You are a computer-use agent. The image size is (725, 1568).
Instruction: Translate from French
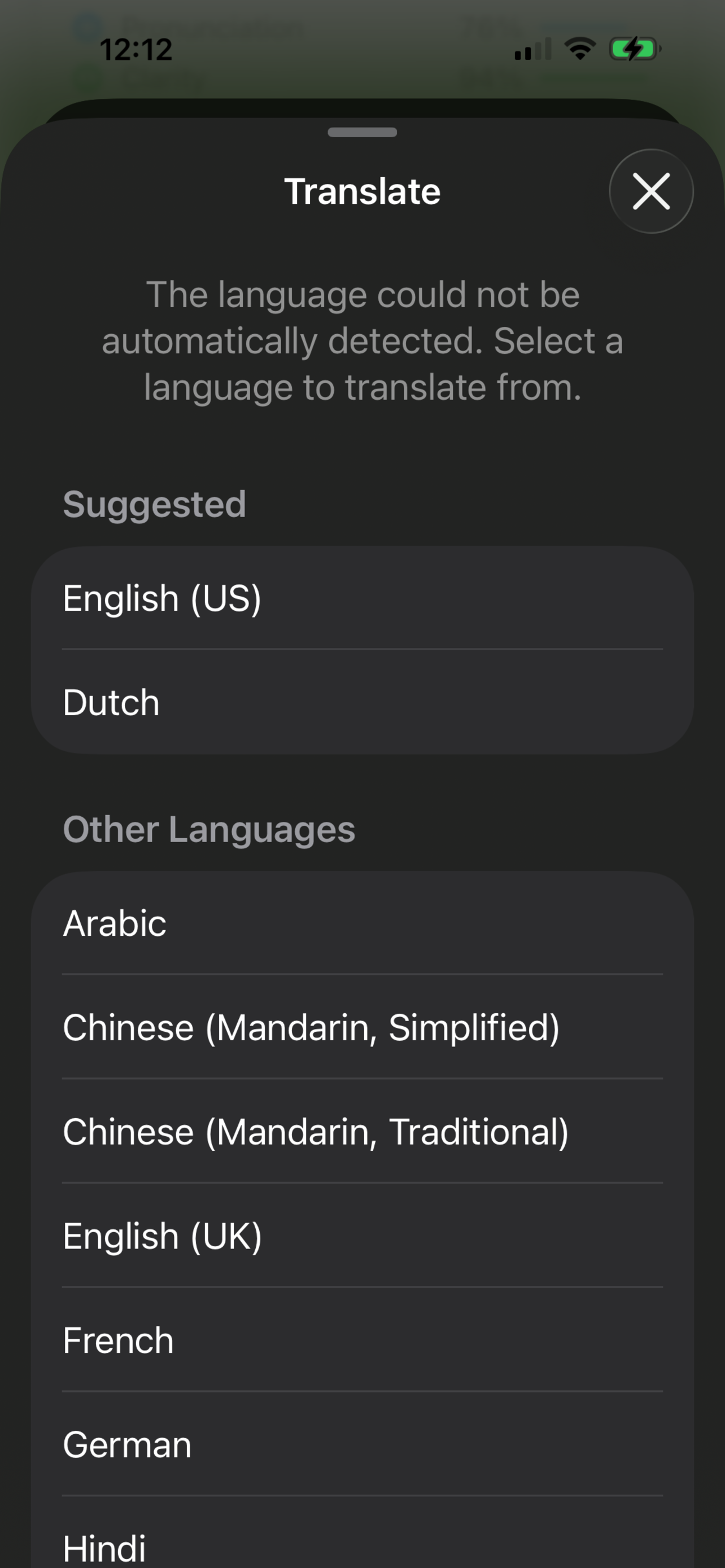pyautogui.click(x=117, y=1339)
